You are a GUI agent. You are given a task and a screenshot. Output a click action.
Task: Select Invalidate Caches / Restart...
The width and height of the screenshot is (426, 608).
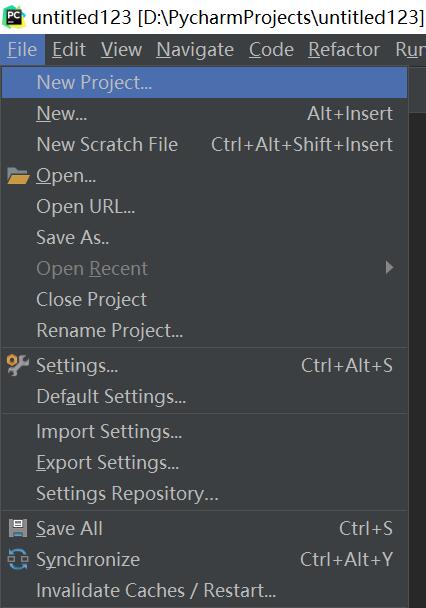point(204,591)
